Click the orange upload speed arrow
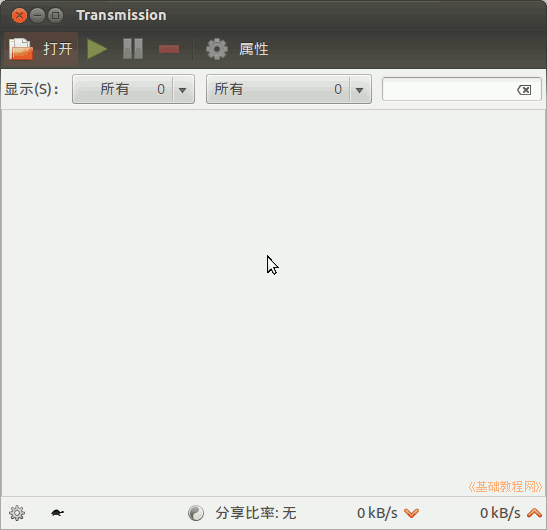This screenshot has width=547, height=530. tap(534, 513)
